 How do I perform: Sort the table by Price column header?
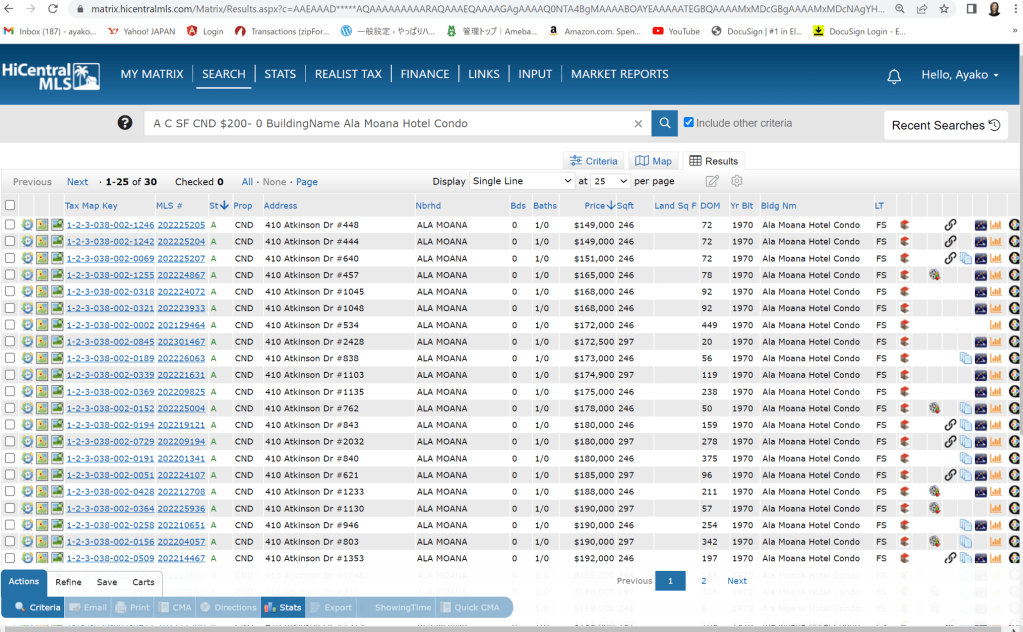point(595,205)
